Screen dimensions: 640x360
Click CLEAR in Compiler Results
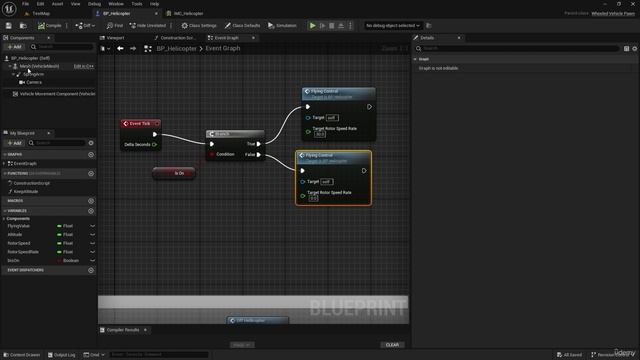(x=392, y=345)
